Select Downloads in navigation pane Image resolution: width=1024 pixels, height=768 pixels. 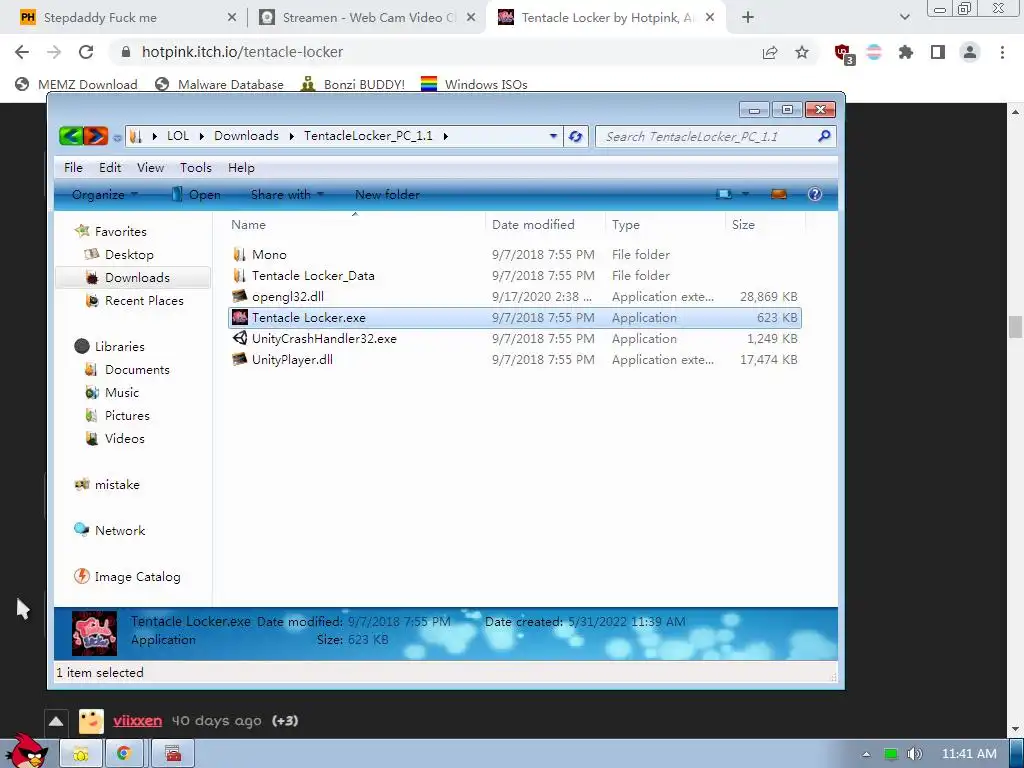[133, 278]
